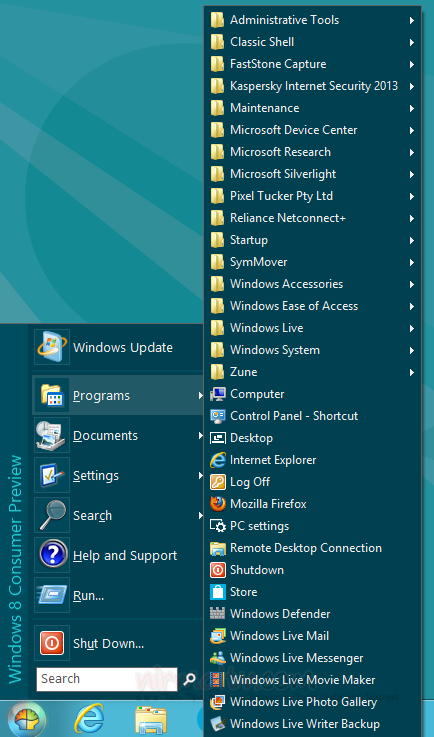
Task: Click the Shut Down... button
Action: coord(118,643)
